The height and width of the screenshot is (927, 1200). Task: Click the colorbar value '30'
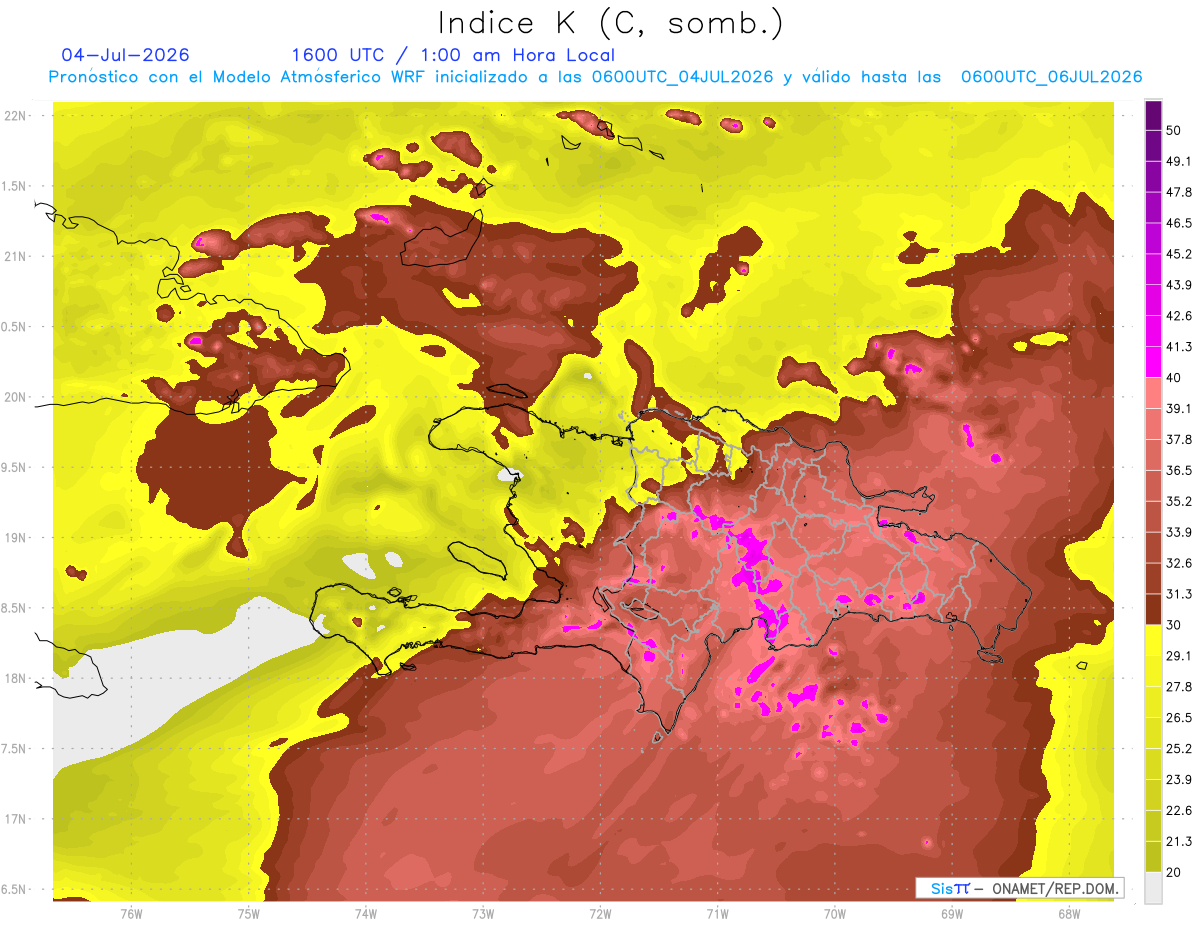[1175, 625]
